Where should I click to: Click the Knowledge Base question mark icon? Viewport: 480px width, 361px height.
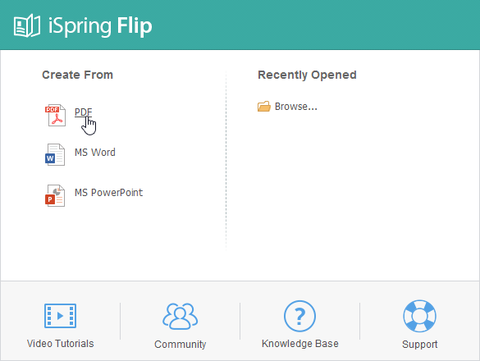click(x=300, y=316)
